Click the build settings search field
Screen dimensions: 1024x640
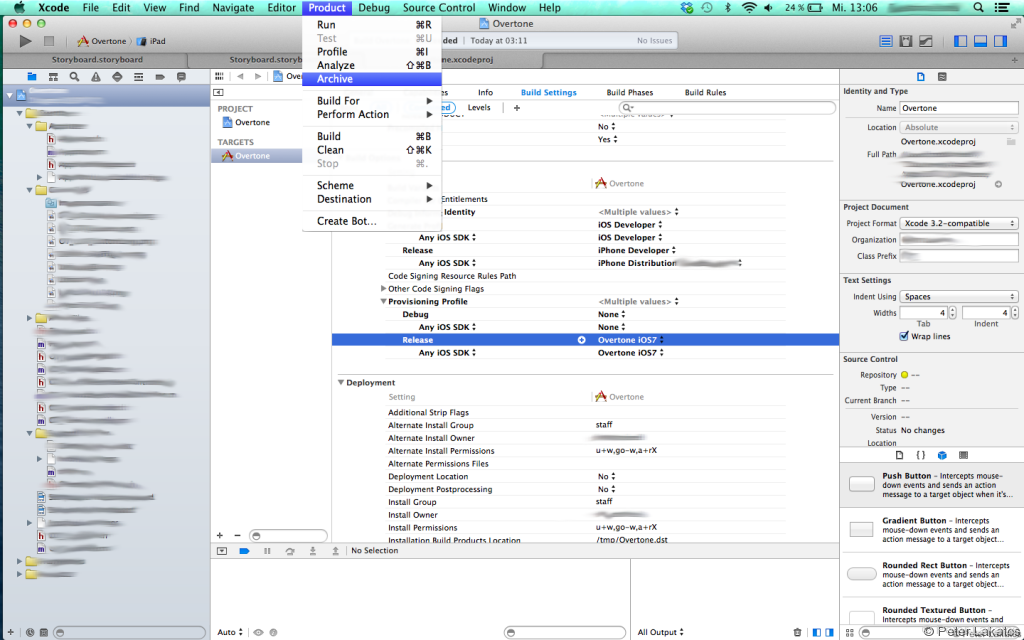point(727,108)
